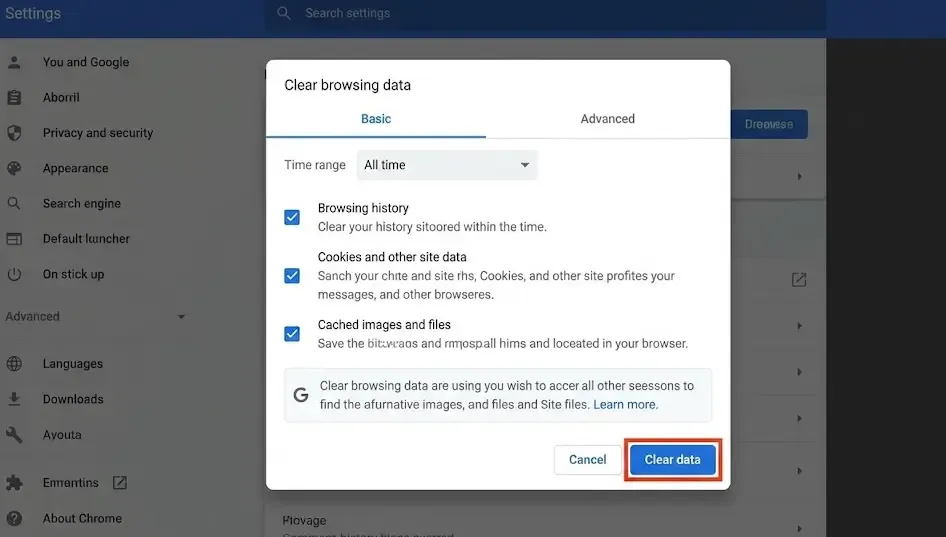Open Languages settings item
Viewport: 946px width, 537px height.
tap(72, 364)
